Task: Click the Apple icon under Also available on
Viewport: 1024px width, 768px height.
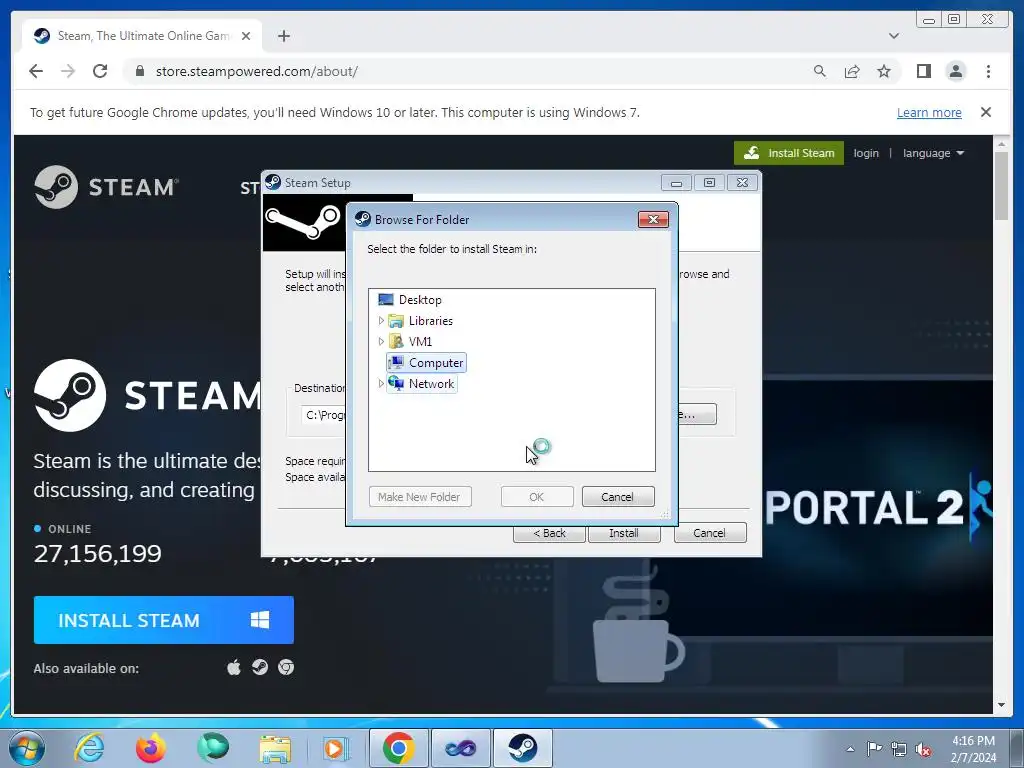Action: [x=234, y=667]
